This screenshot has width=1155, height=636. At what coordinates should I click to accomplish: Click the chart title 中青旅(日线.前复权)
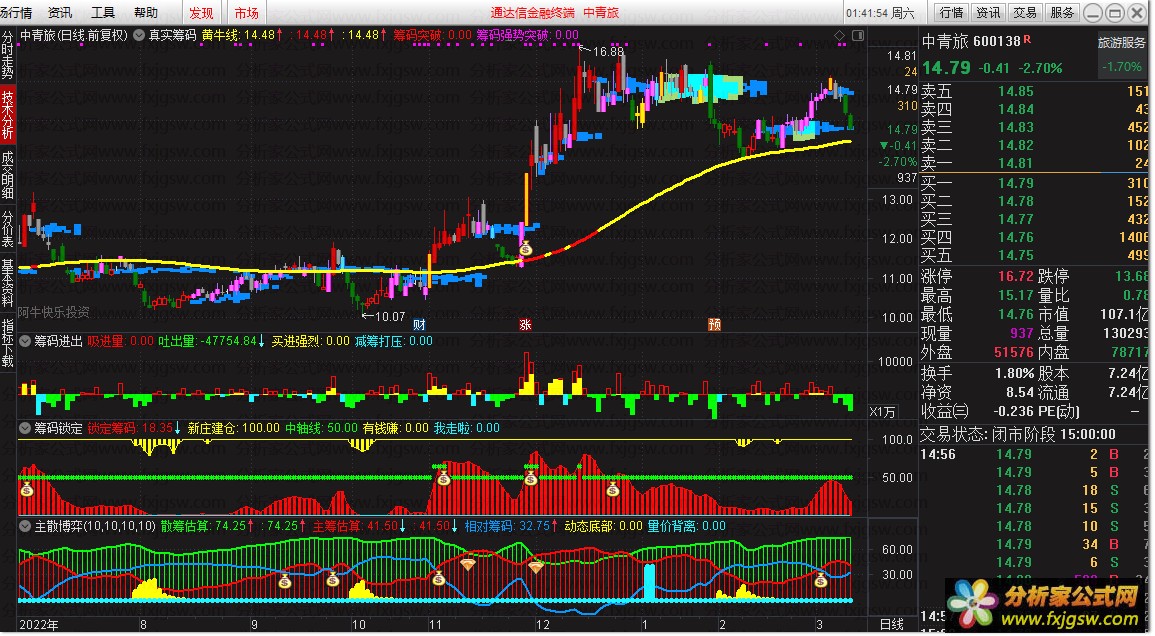(74, 35)
